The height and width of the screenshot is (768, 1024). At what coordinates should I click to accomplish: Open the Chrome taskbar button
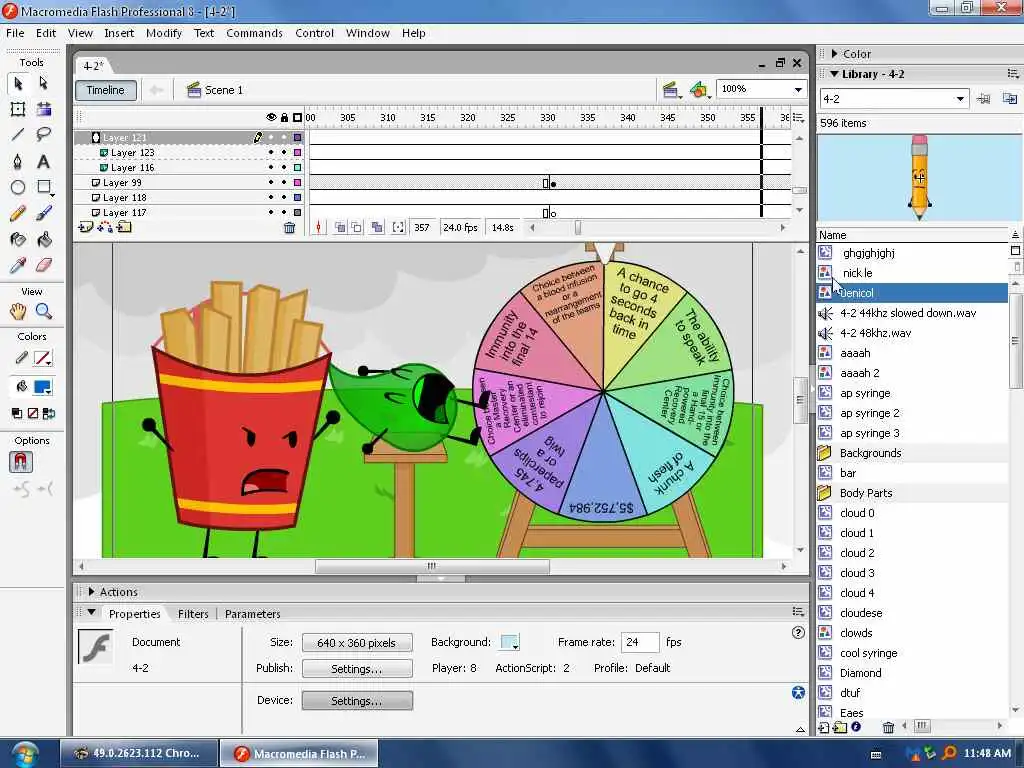tap(138, 753)
